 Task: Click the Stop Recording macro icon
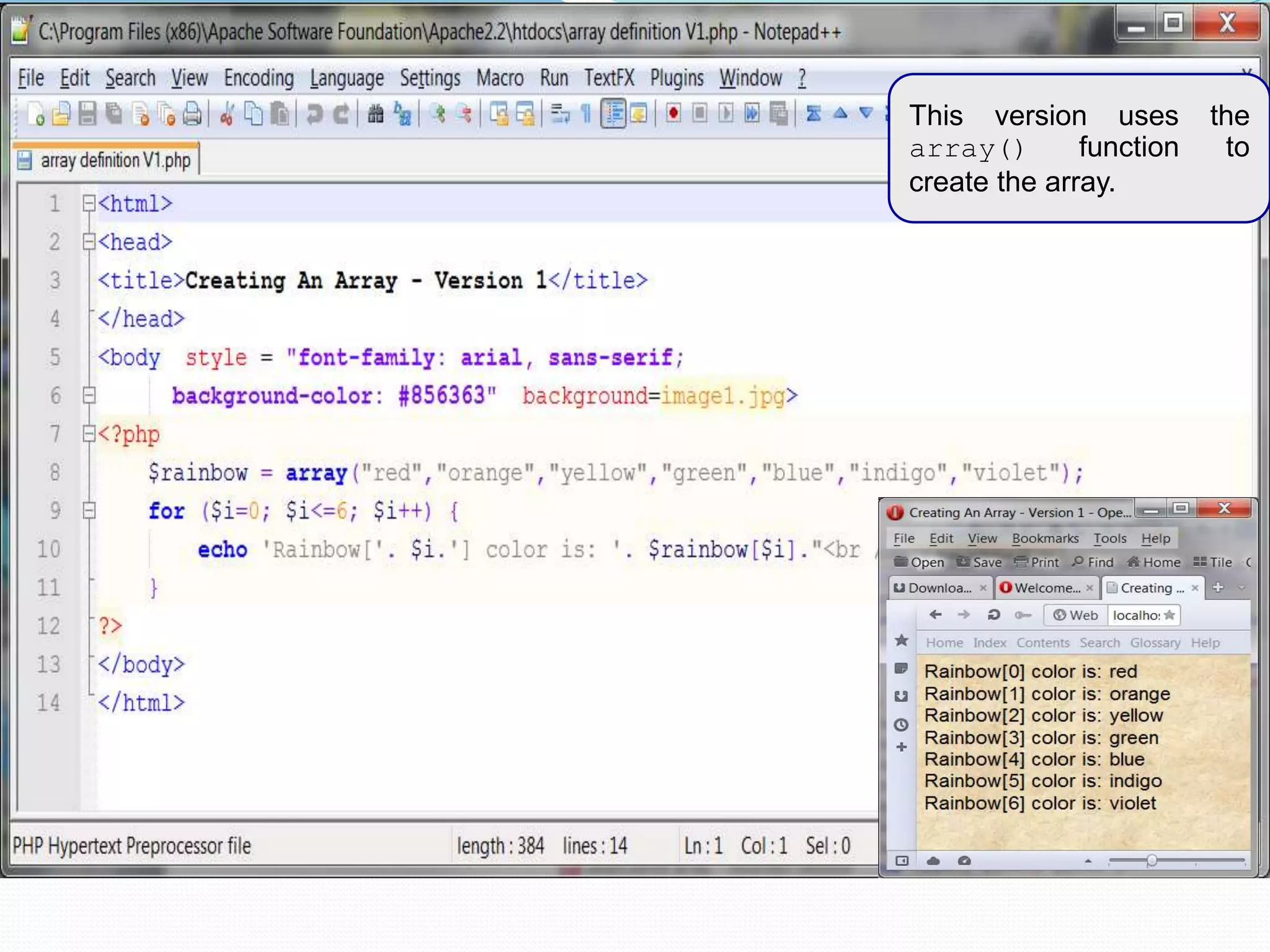[699, 114]
